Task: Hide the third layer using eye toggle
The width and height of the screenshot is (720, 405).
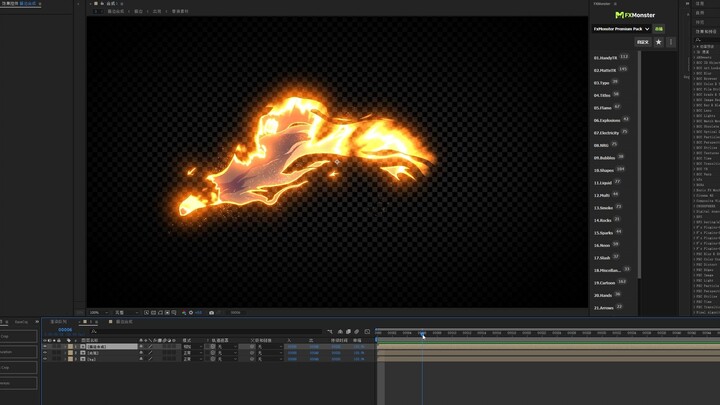Action: (45, 358)
